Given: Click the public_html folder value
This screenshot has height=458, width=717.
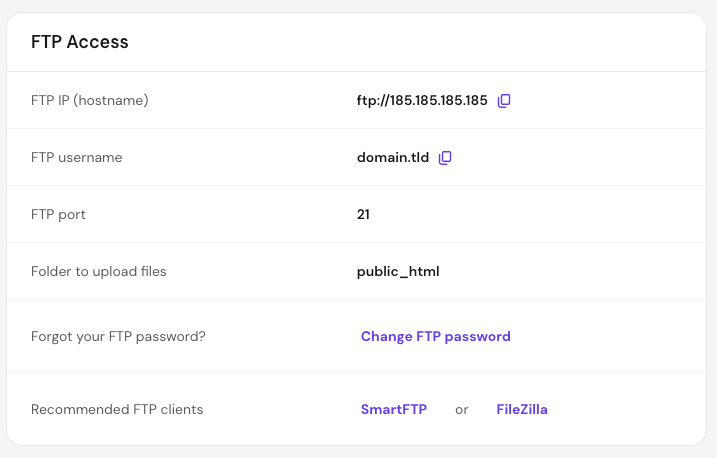Looking at the screenshot, I should point(398,272).
